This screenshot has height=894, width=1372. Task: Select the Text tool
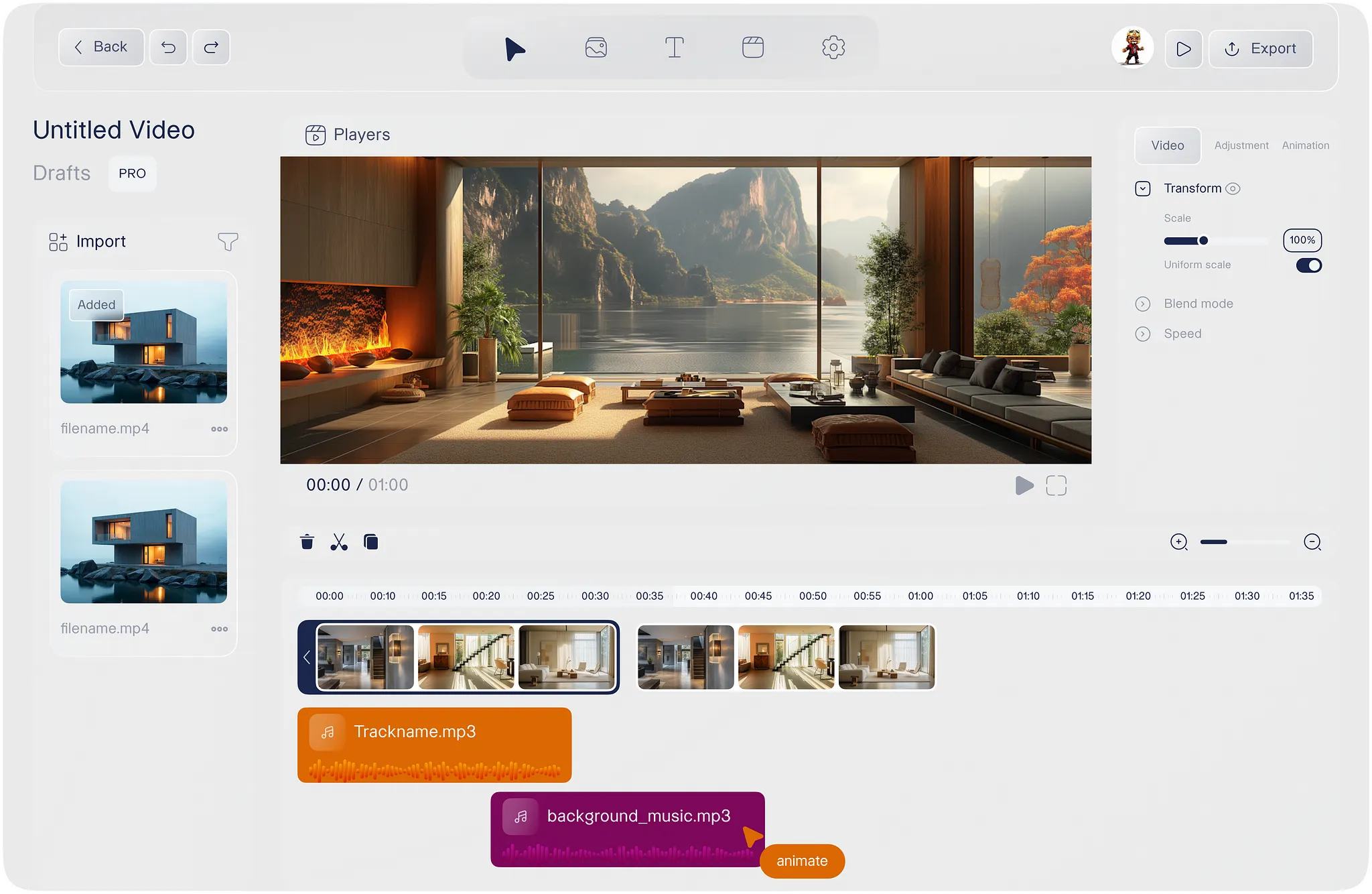pos(675,47)
